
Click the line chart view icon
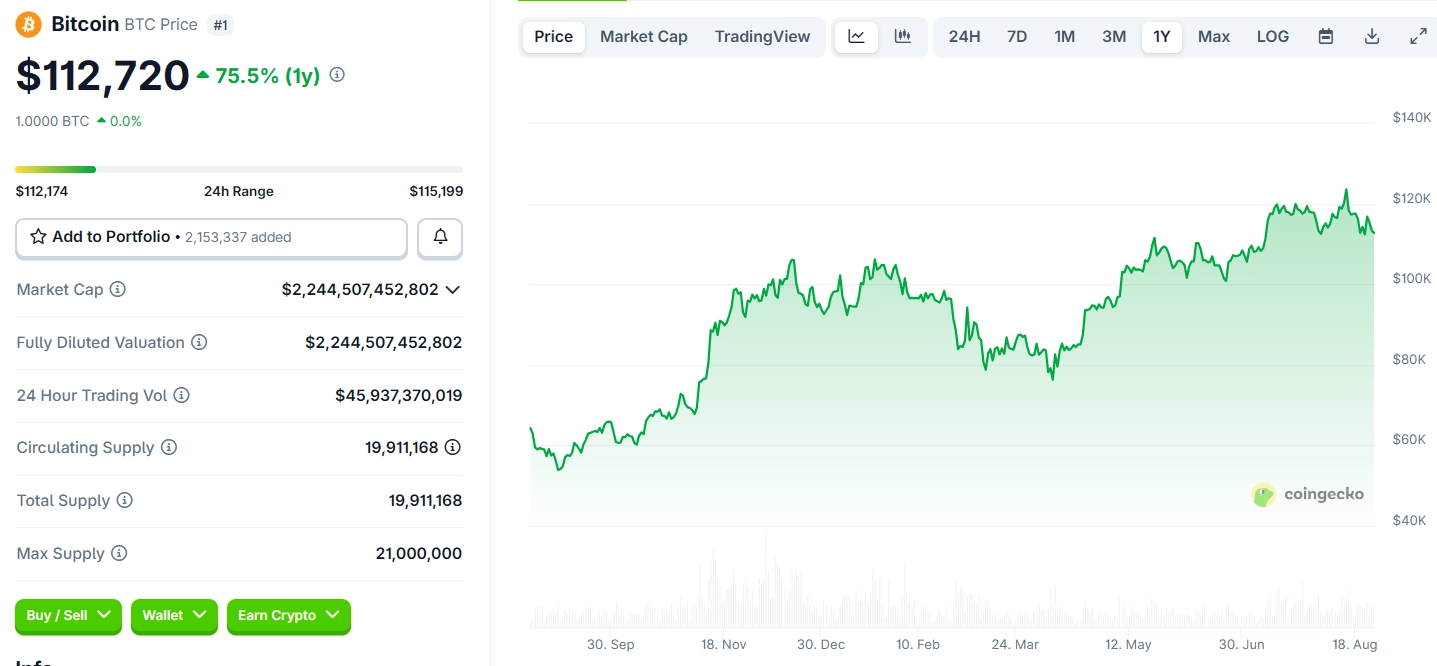[856, 37]
